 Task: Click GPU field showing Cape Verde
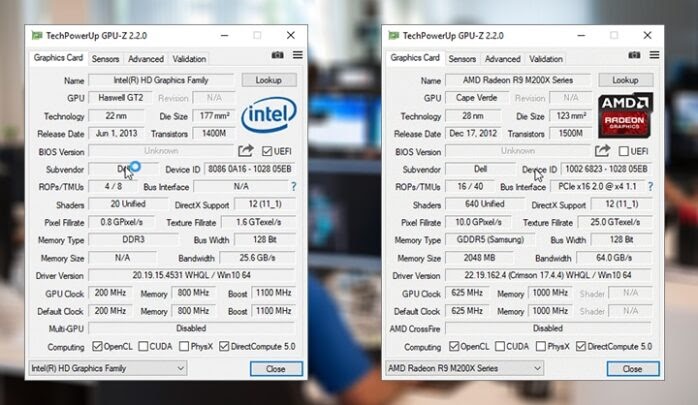coord(477,98)
